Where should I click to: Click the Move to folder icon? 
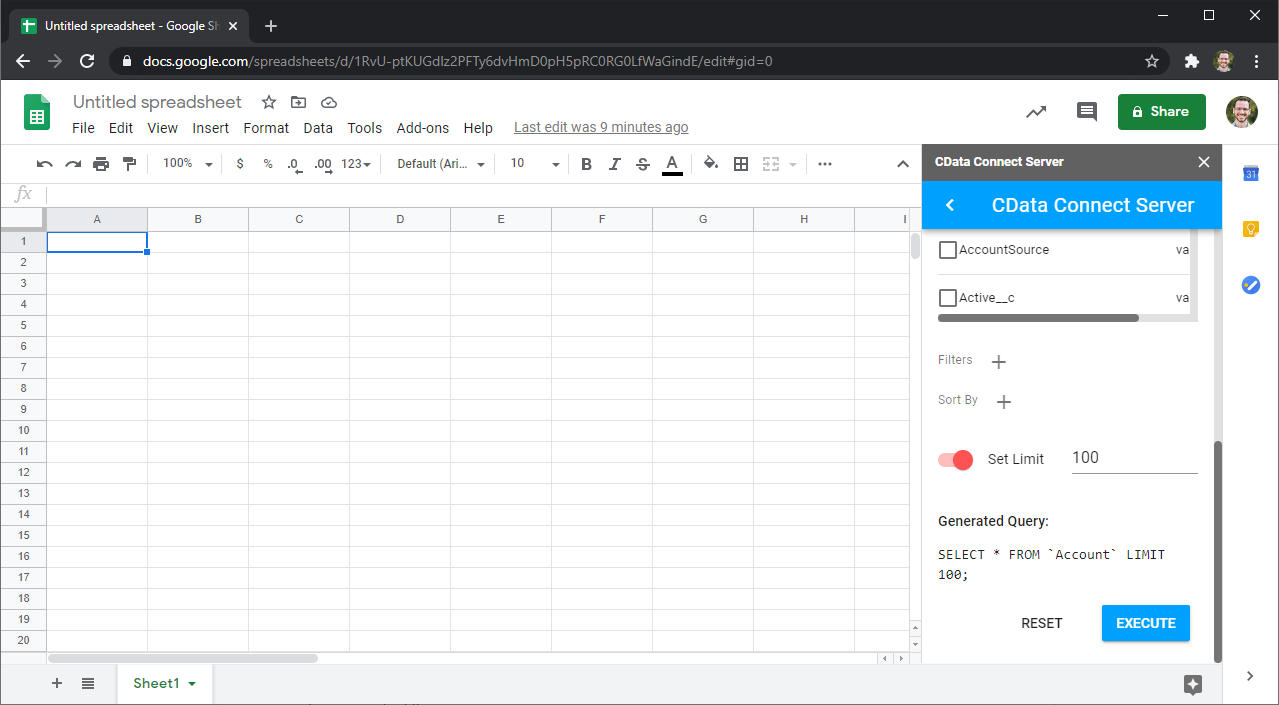click(299, 102)
